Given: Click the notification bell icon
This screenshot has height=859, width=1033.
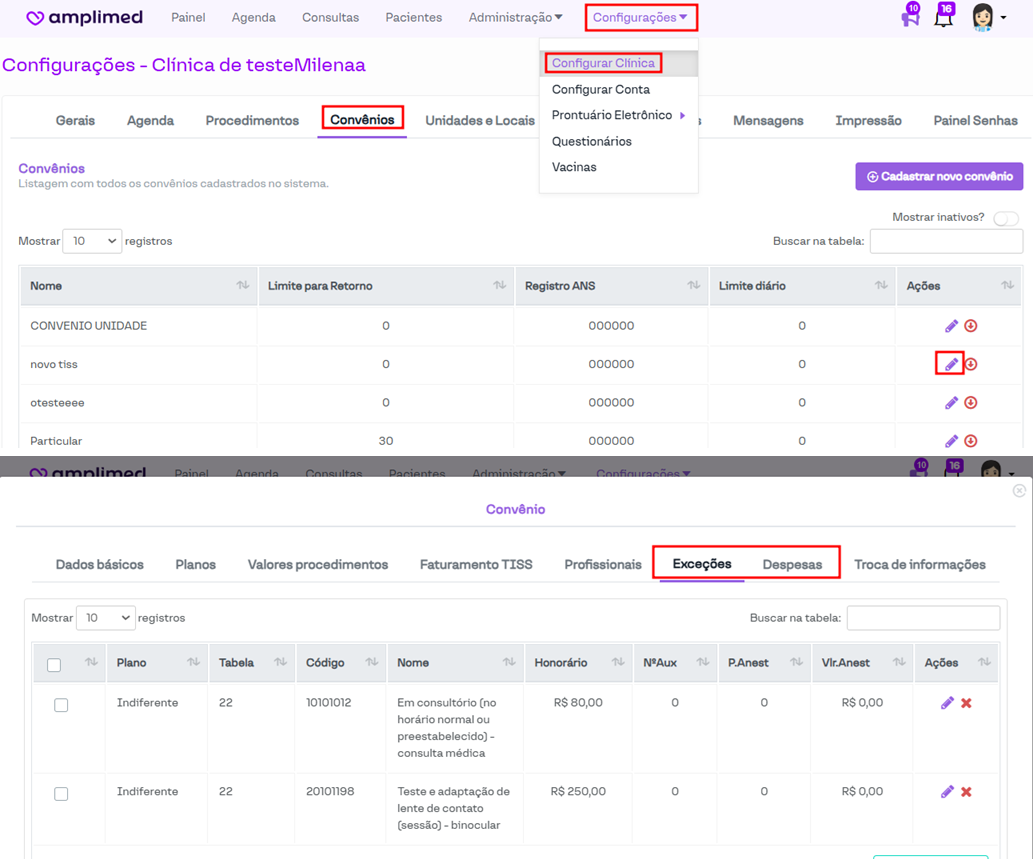Looking at the screenshot, I should [x=942, y=18].
